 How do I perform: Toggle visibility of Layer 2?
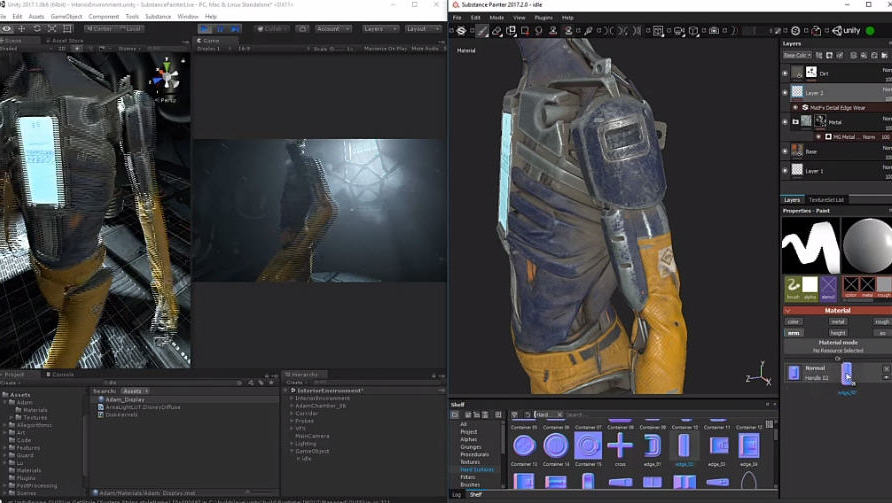click(786, 92)
